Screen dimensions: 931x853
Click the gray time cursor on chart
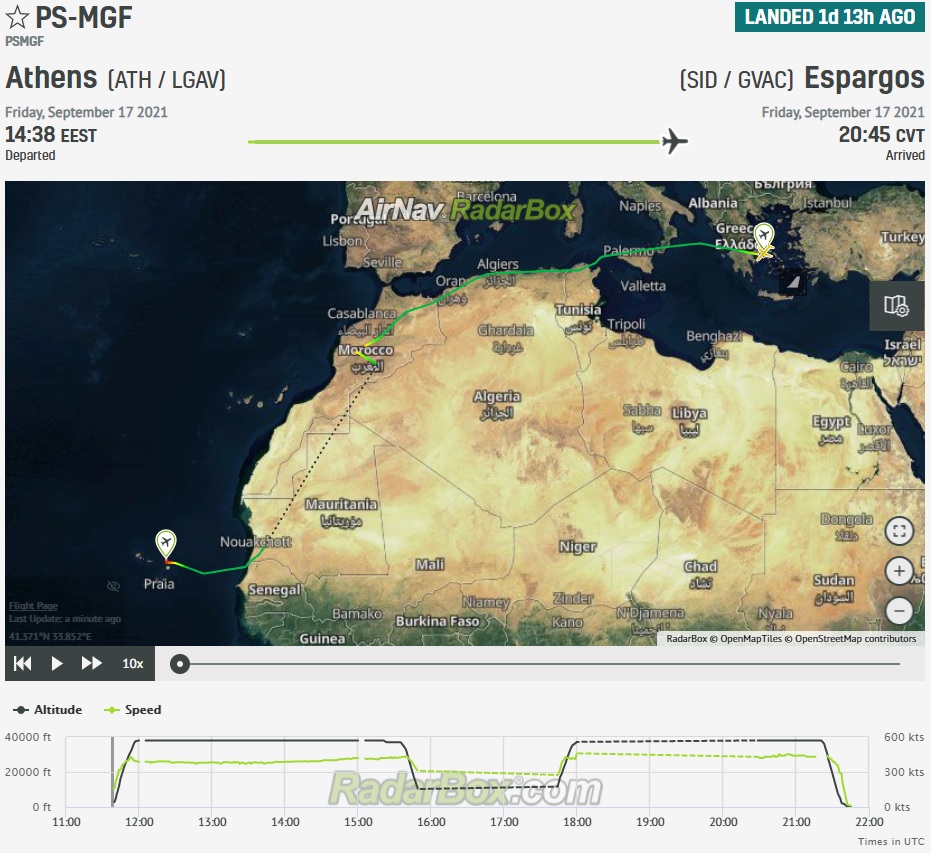(x=112, y=772)
